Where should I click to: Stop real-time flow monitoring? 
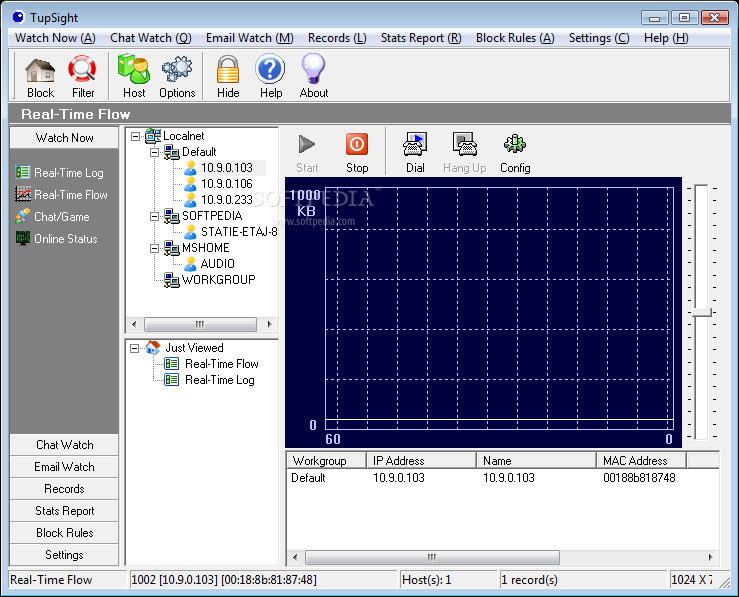point(357,144)
